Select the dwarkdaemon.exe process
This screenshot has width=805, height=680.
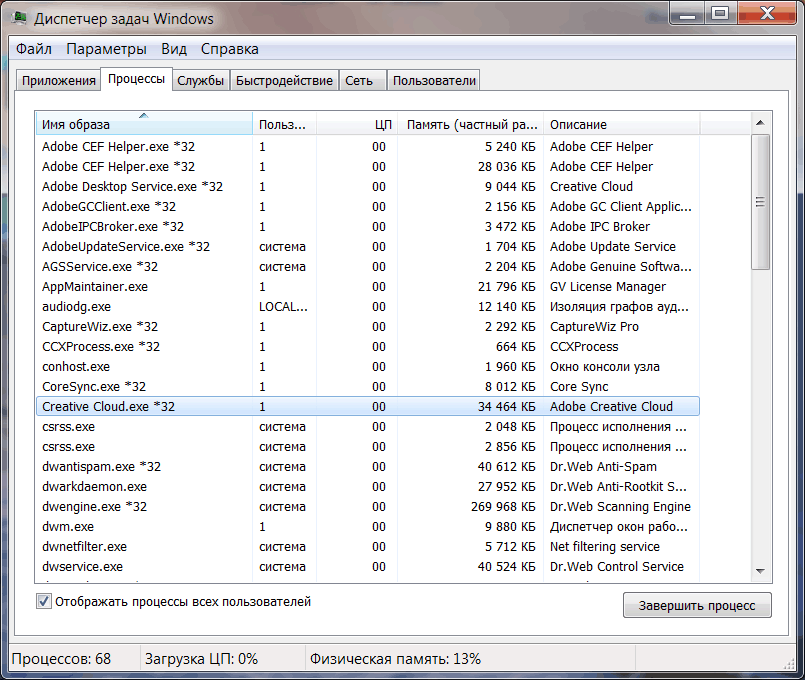click(368, 487)
